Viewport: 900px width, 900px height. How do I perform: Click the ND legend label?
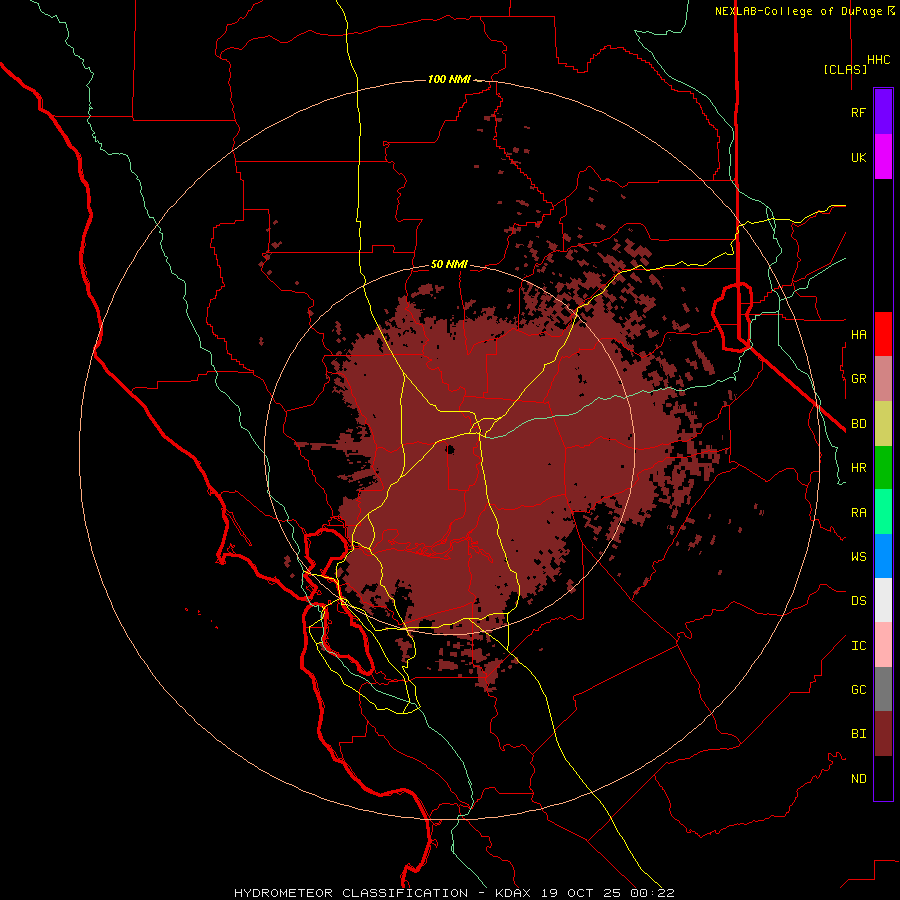(858, 779)
